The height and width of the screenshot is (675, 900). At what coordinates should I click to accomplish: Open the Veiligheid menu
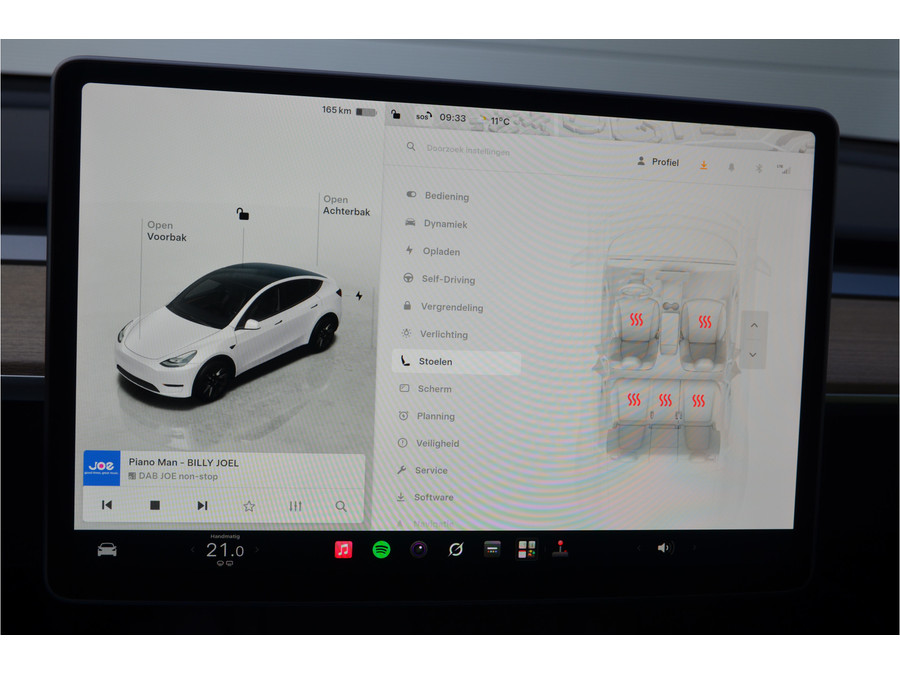click(428, 443)
